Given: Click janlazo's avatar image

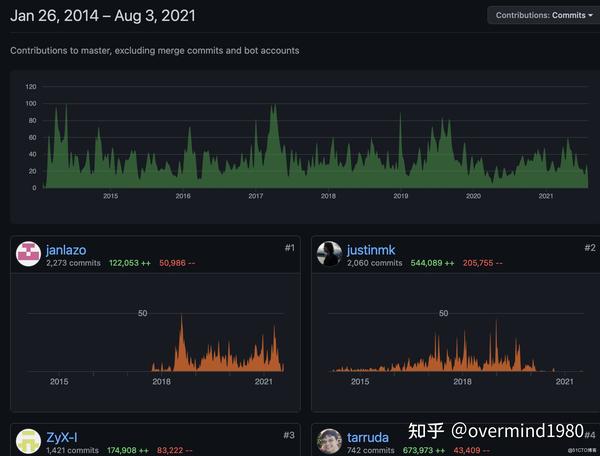Looking at the screenshot, I should point(28,254).
